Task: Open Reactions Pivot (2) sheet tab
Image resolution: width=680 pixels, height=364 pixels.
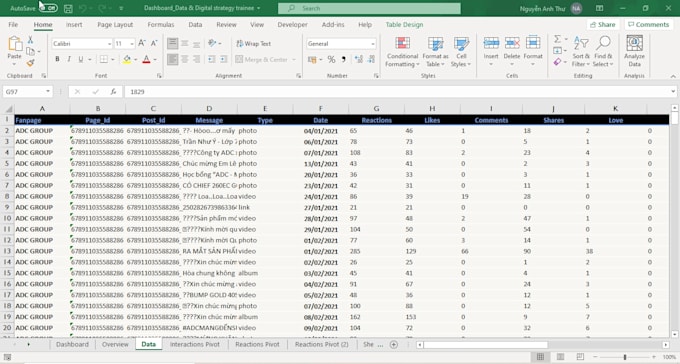Action: [321, 344]
